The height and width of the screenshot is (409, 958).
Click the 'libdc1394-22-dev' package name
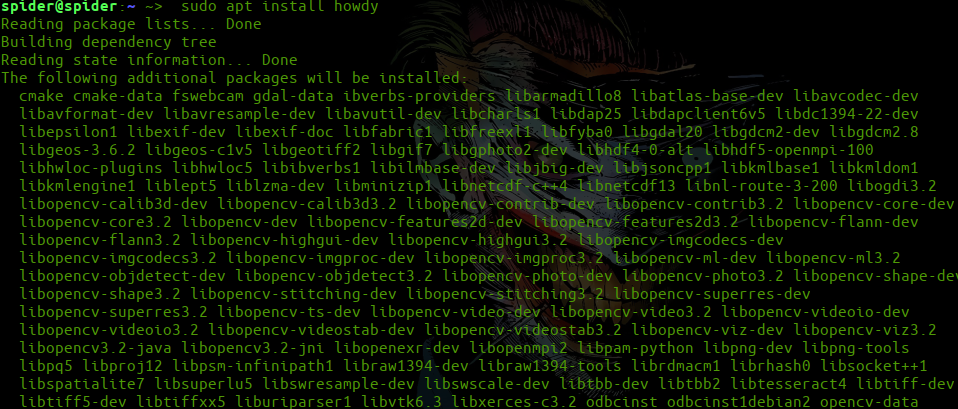[x=847, y=114]
